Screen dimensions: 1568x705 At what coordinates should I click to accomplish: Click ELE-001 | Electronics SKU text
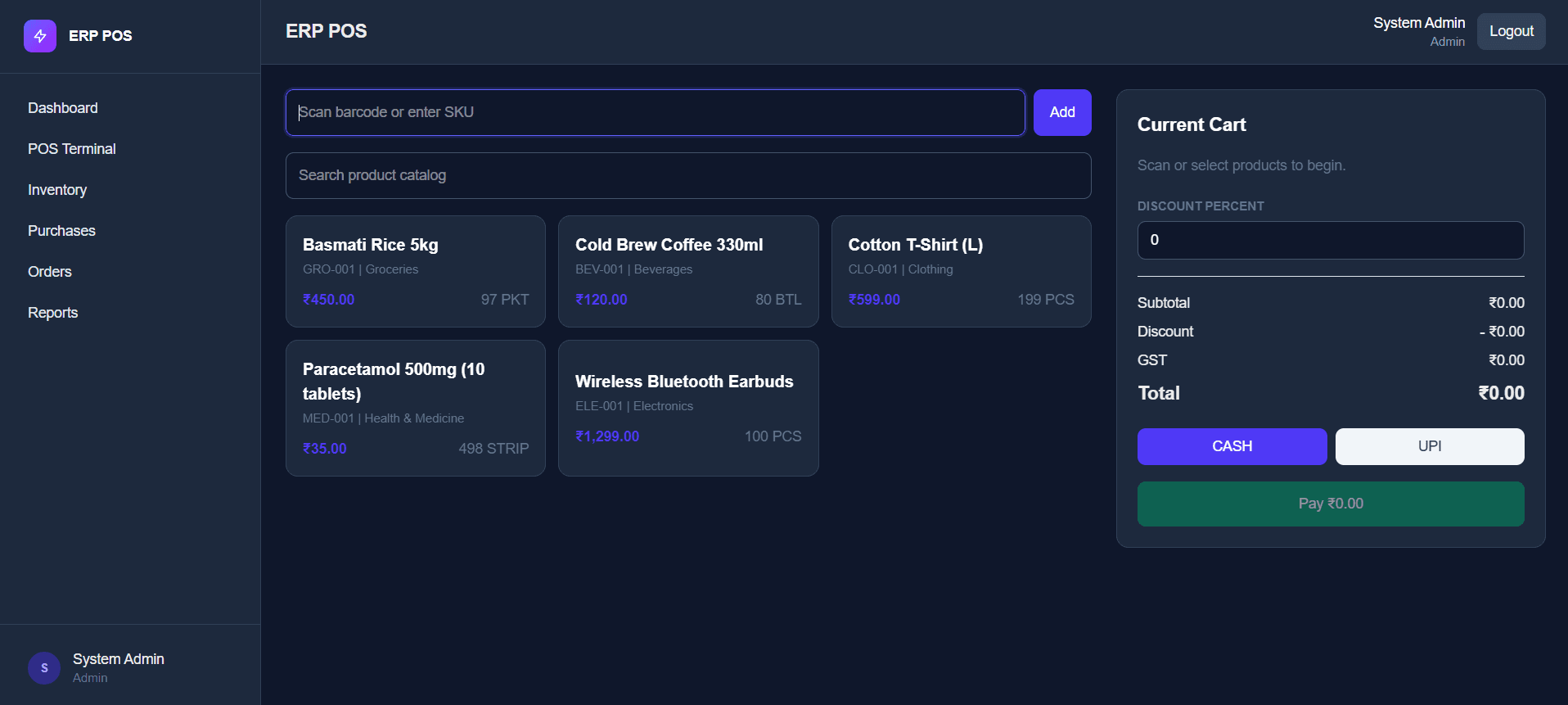pos(633,406)
